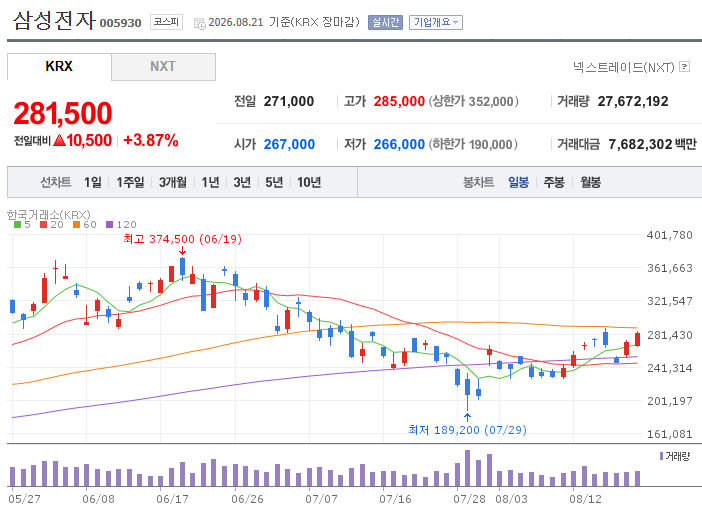This screenshot has width=702, height=509.
Task: Select the 1년 line chart period
Action: [210, 182]
